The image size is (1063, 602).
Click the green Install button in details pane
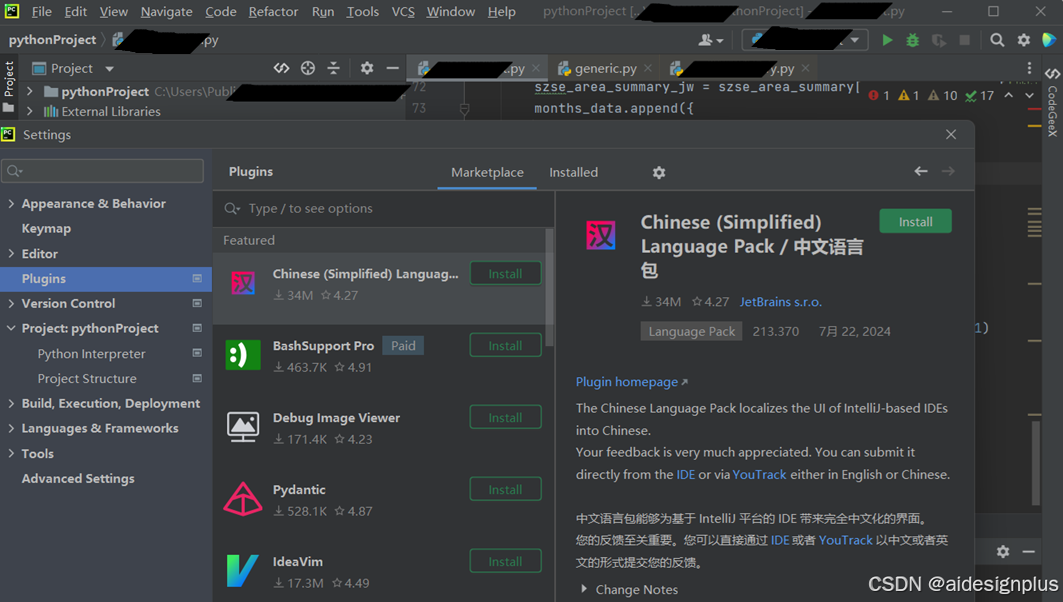pos(915,222)
